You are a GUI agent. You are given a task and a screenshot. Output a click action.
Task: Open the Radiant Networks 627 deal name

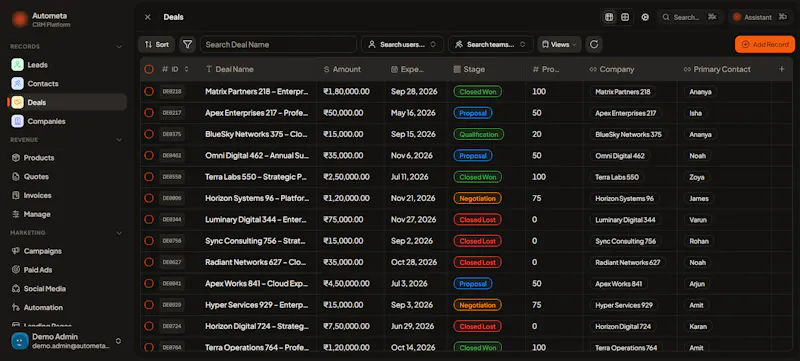[x=257, y=262]
